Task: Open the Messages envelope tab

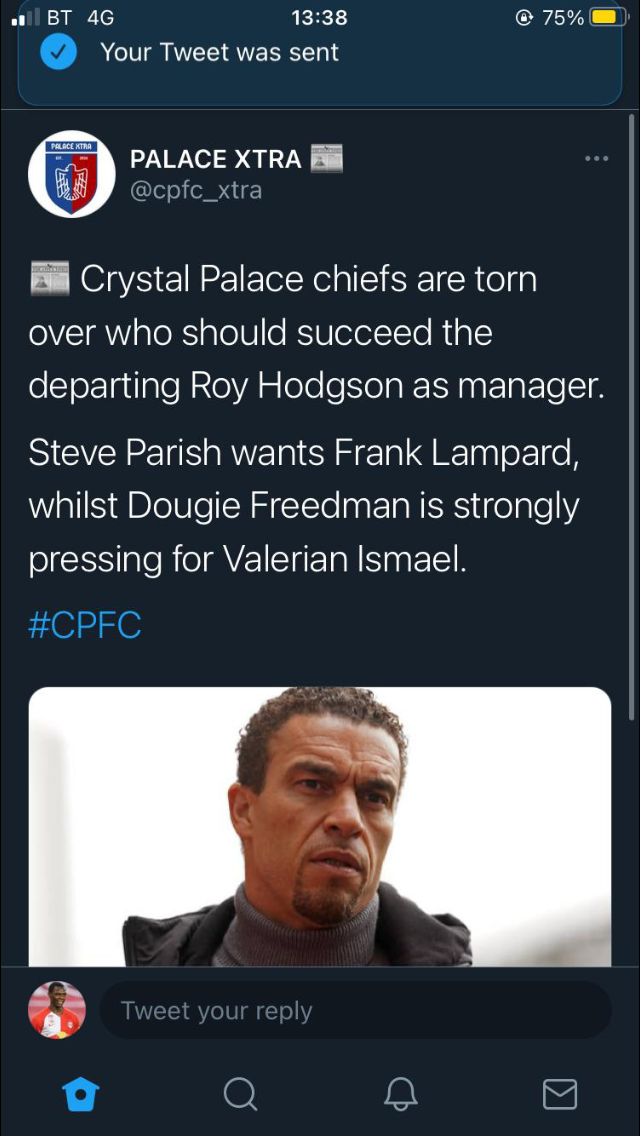Action: pos(559,1093)
